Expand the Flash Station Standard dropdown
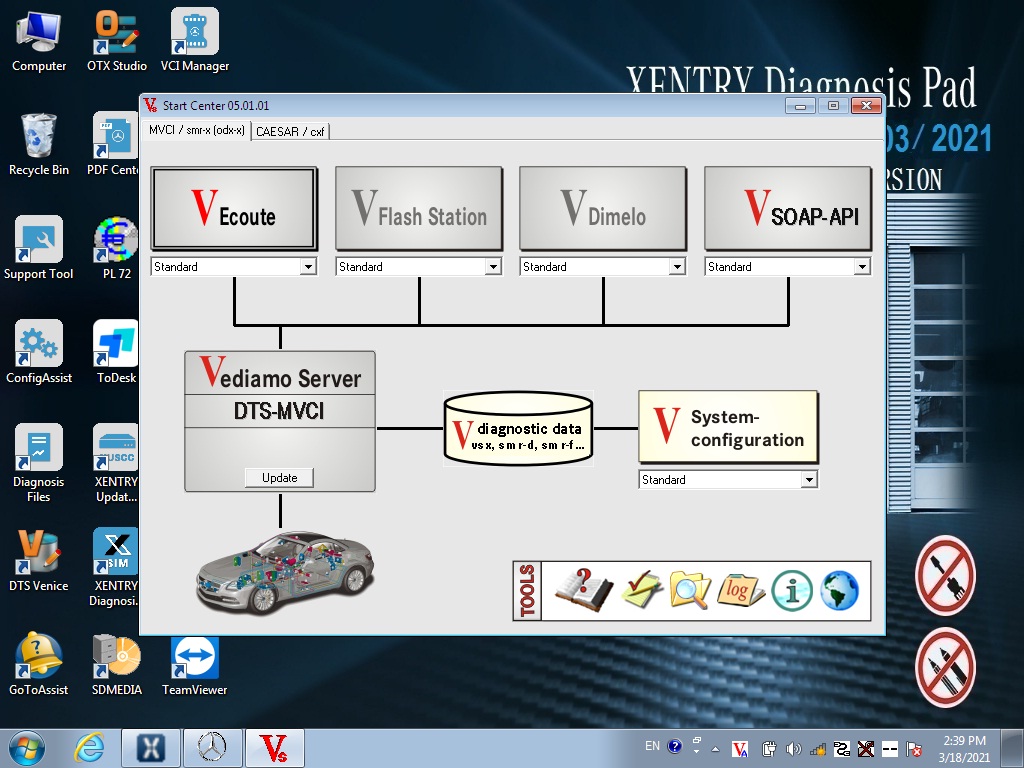The image size is (1024, 768). [492, 267]
